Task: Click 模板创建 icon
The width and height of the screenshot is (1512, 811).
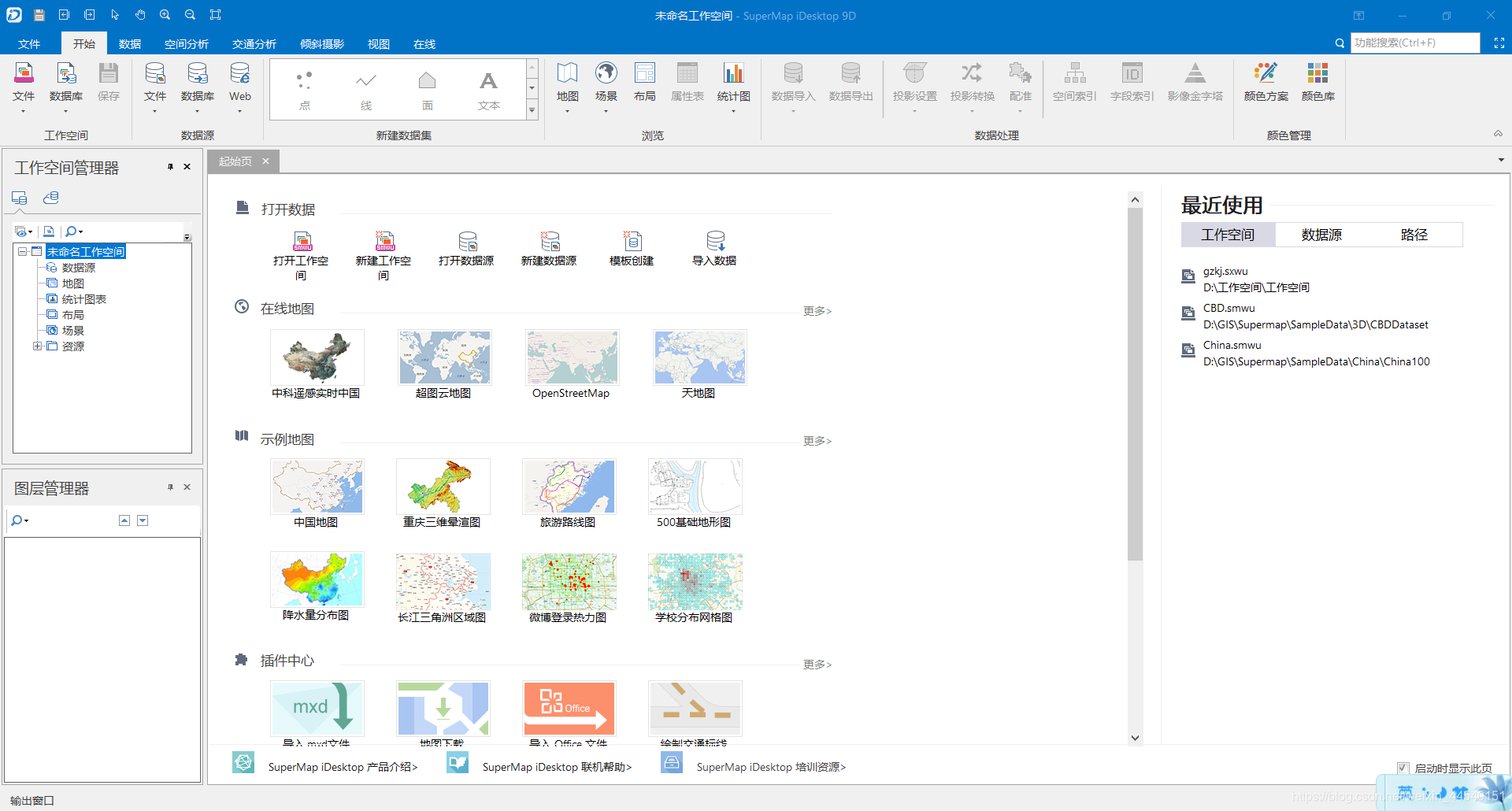Action: tap(632, 250)
